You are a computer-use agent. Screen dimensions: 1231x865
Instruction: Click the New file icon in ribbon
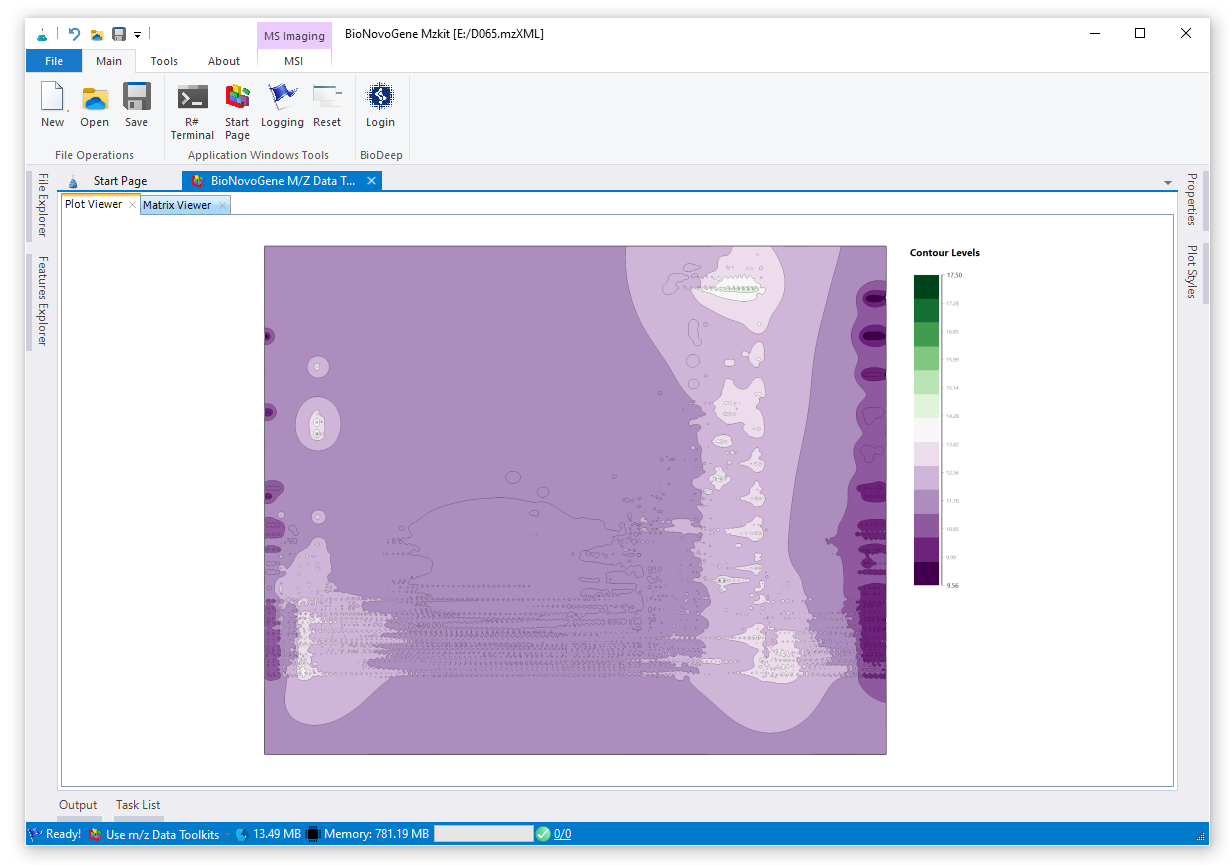point(52,98)
